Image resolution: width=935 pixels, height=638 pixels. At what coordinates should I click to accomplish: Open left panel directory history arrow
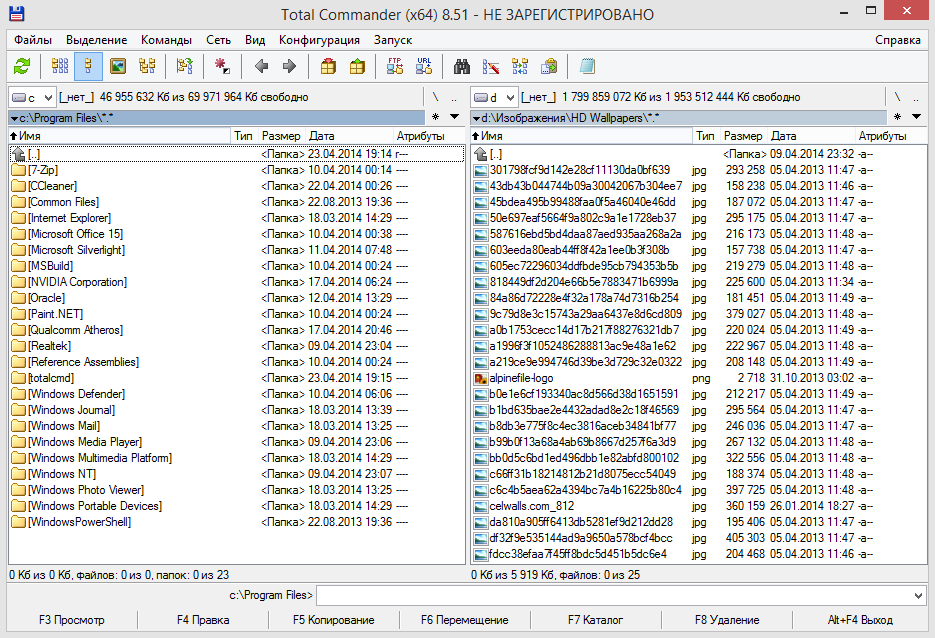pyautogui.click(x=454, y=117)
